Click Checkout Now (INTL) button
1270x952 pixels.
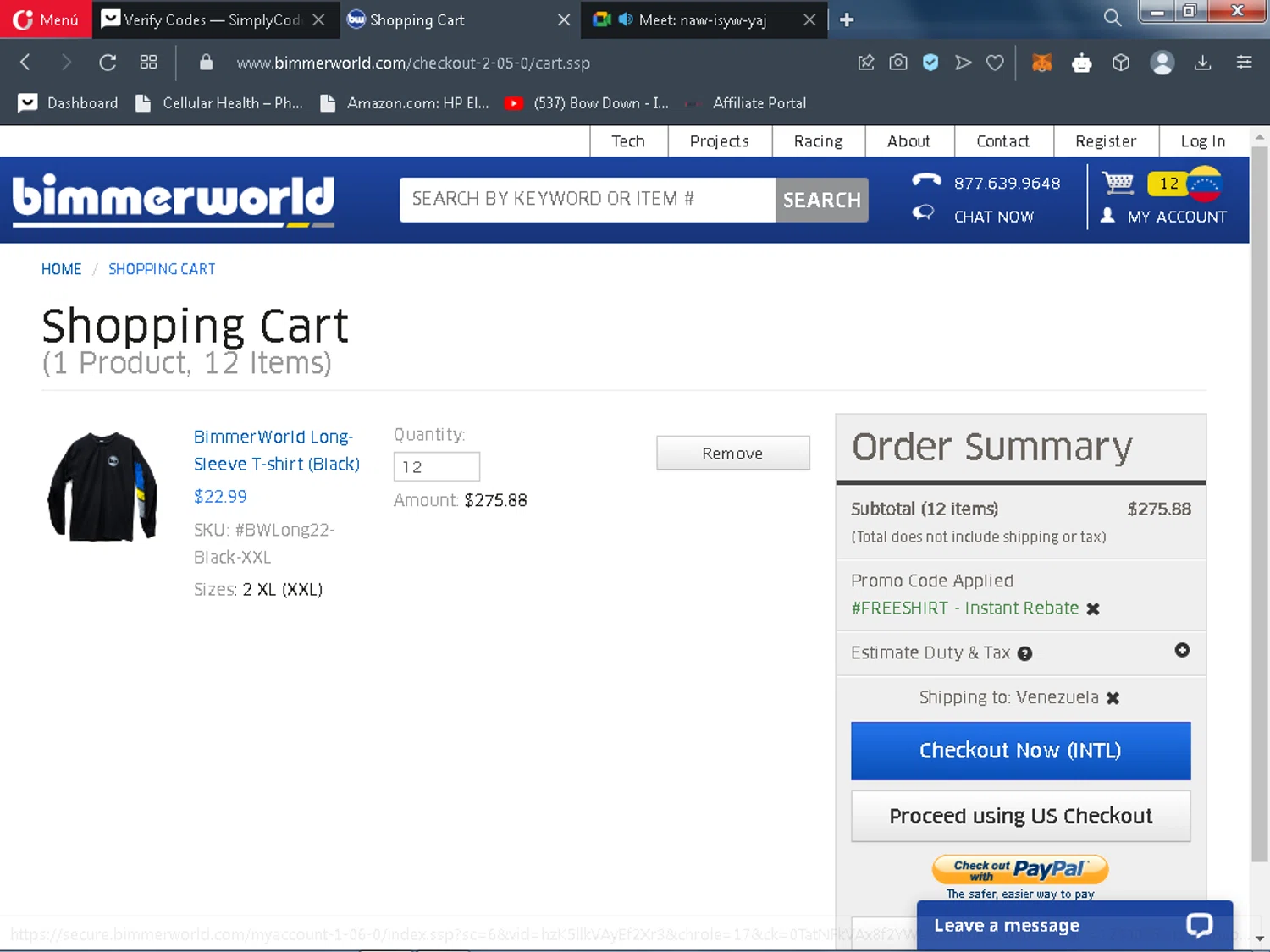click(x=1021, y=751)
